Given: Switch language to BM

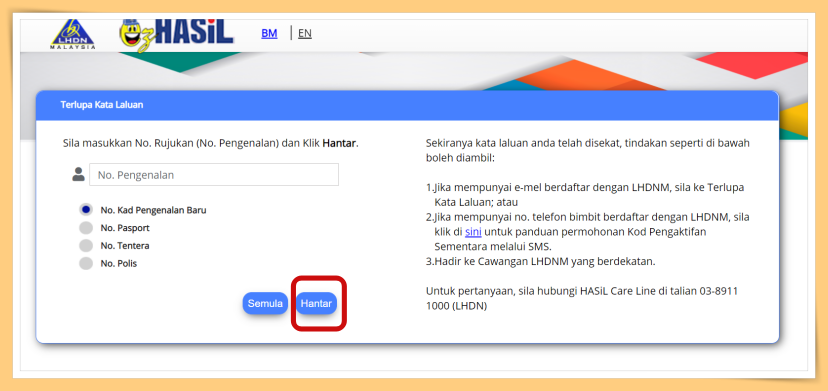Looking at the screenshot, I should [x=269, y=33].
